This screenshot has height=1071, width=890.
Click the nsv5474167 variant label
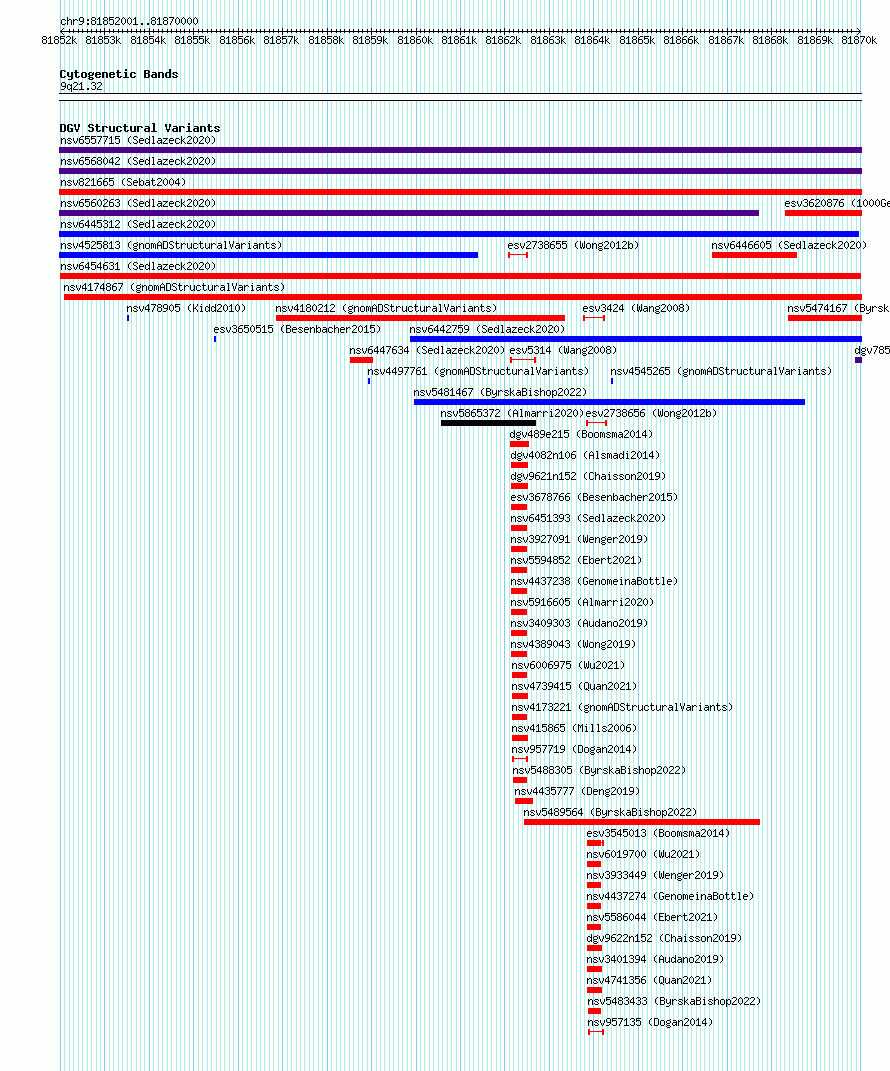[x=838, y=309]
